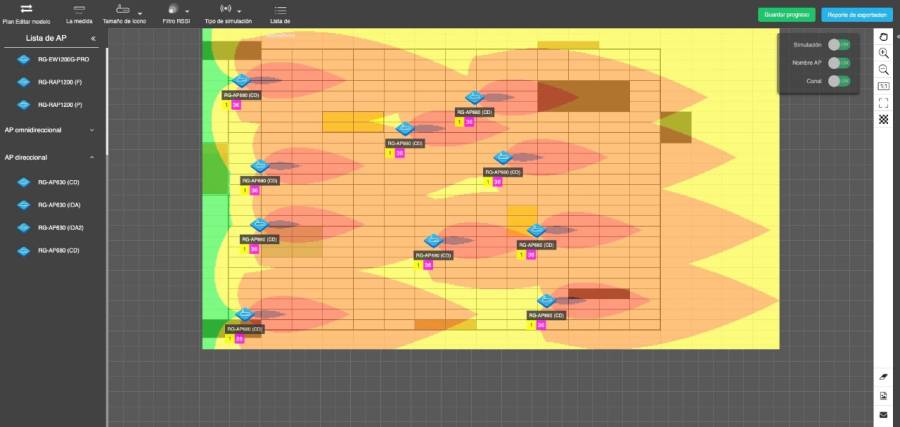Disable the Nombre AP switch
This screenshot has width=900, height=427.
[840, 63]
